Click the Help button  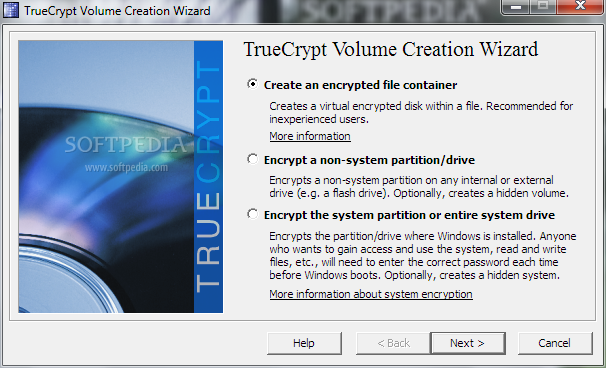[304, 343]
